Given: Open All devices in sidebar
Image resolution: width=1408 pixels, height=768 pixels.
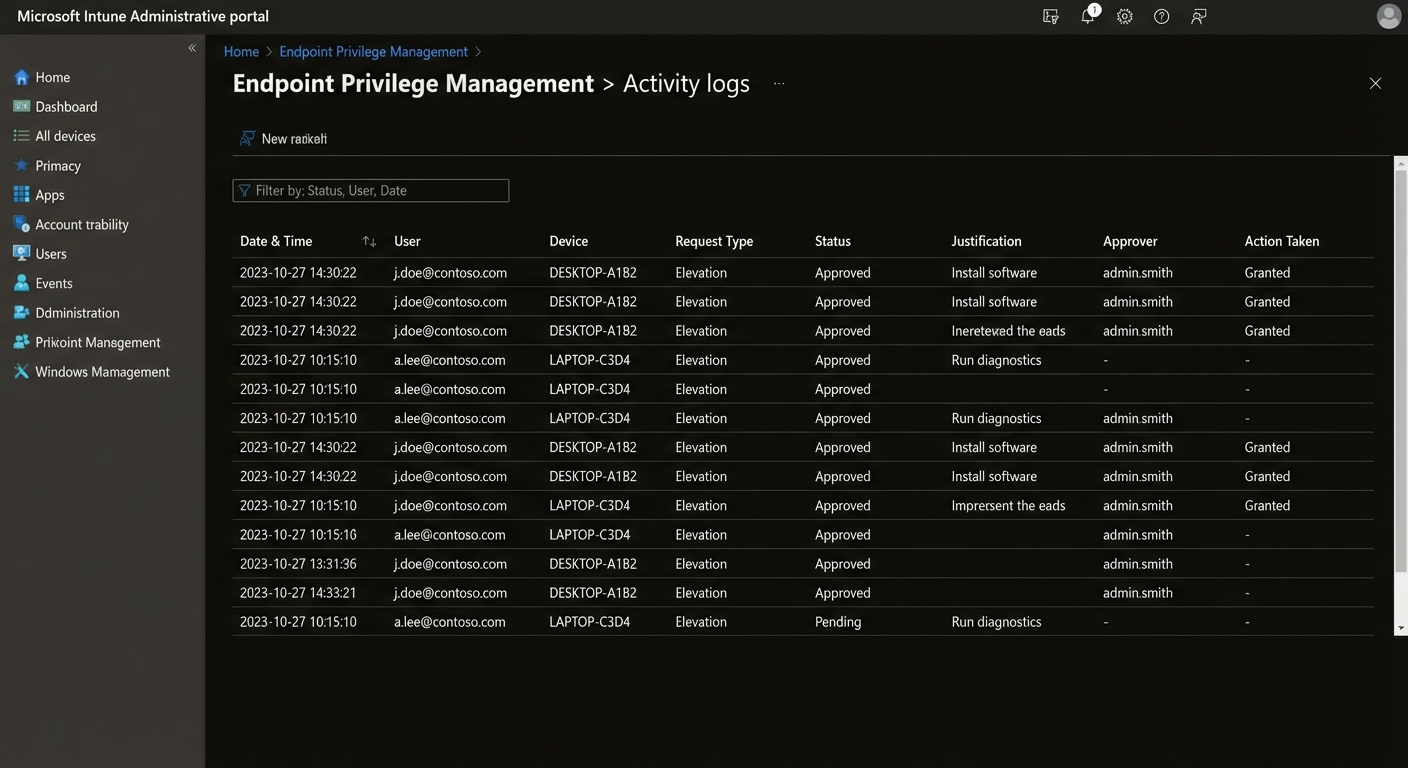Looking at the screenshot, I should tap(65, 136).
